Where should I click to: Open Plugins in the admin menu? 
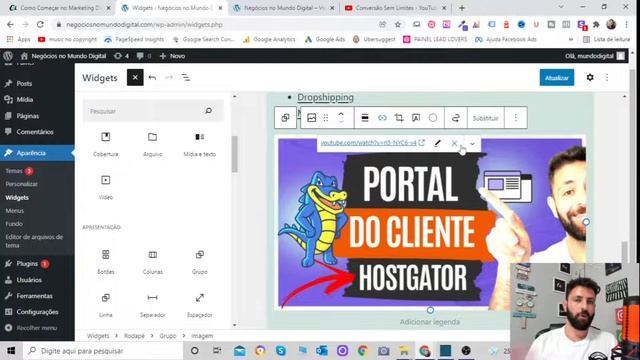point(27,264)
